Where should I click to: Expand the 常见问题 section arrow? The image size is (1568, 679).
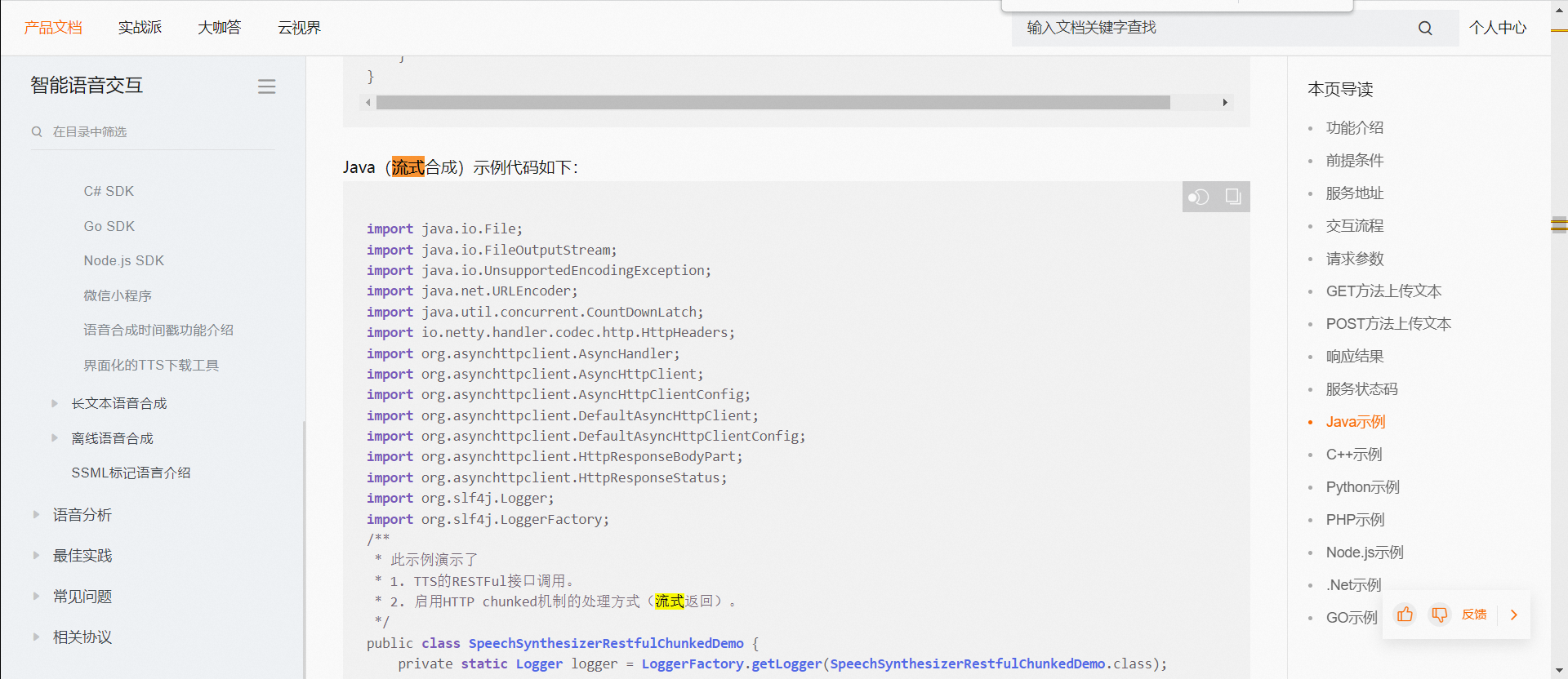(36, 596)
